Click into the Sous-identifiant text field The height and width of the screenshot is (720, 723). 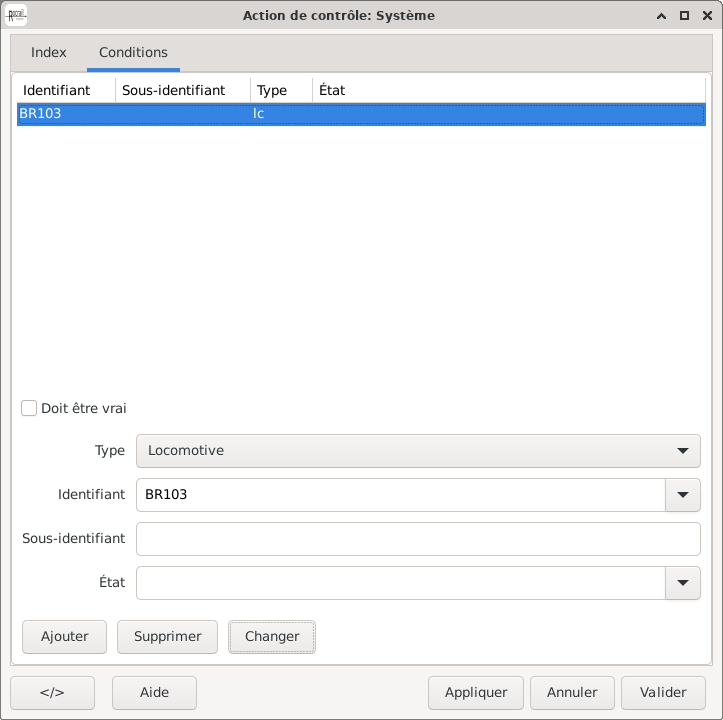click(x=417, y=539)
